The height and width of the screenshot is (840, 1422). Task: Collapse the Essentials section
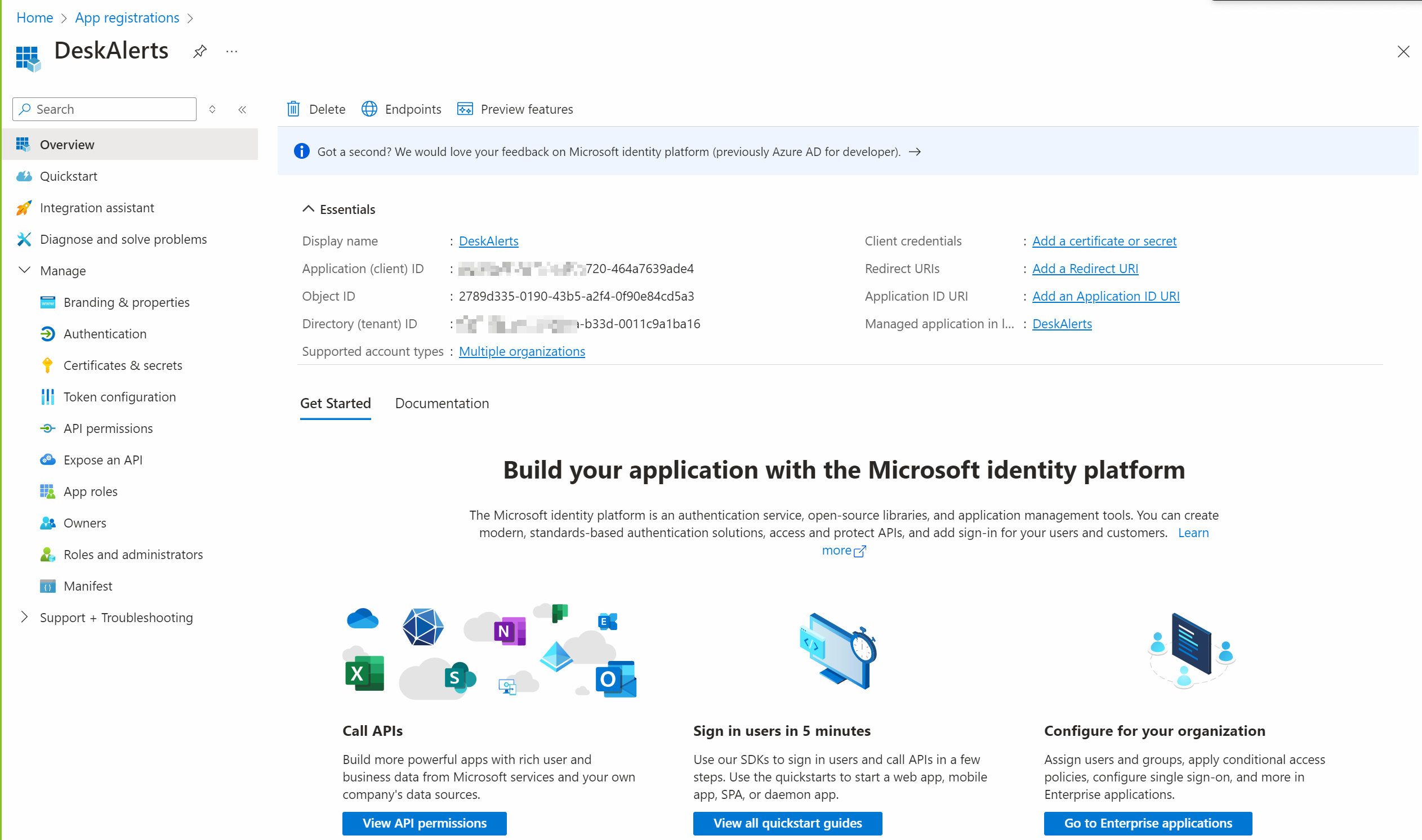pyautogui.click(x=308, y=209)
